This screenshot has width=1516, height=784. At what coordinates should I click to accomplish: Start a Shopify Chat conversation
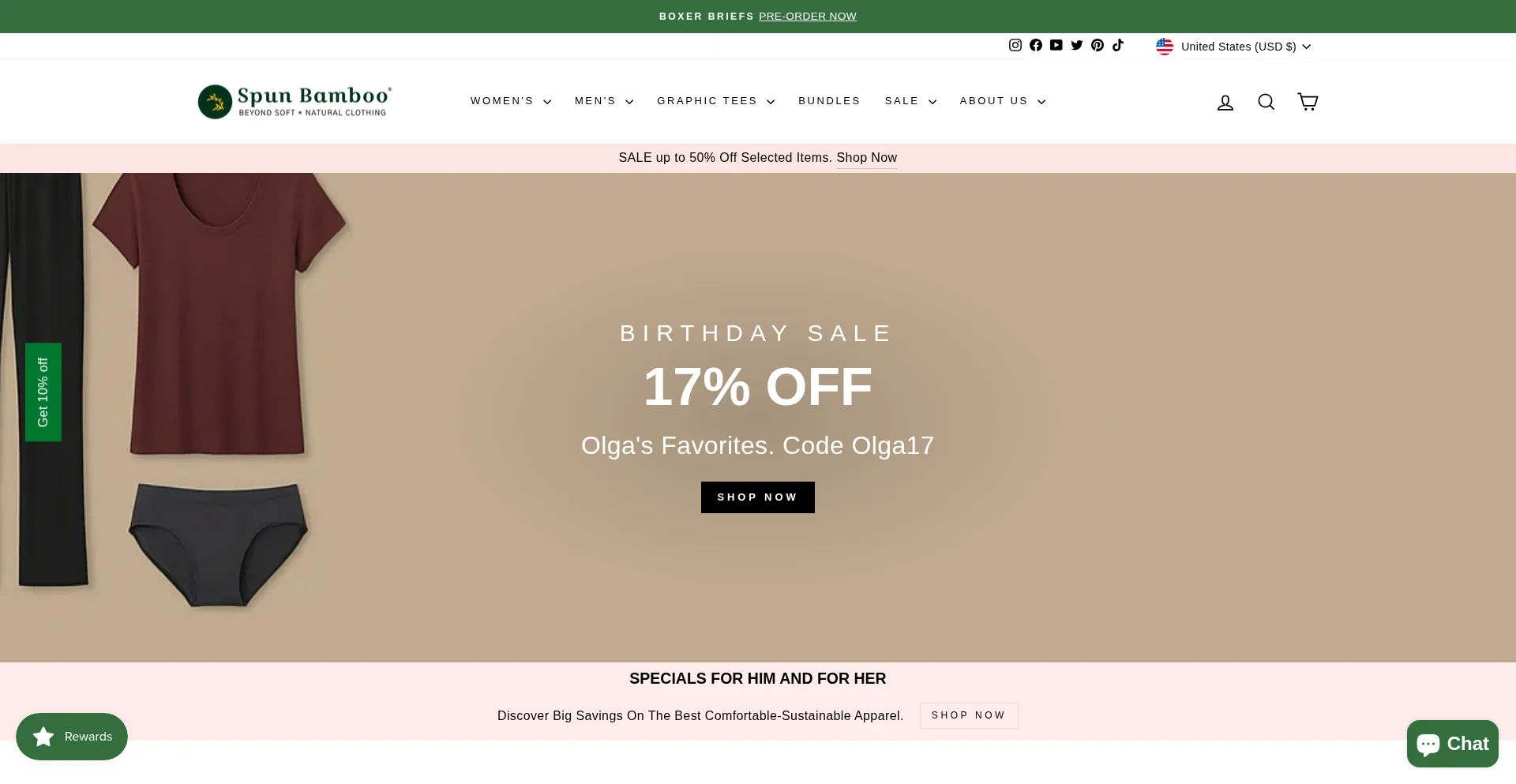click(x=1452, y=744)
